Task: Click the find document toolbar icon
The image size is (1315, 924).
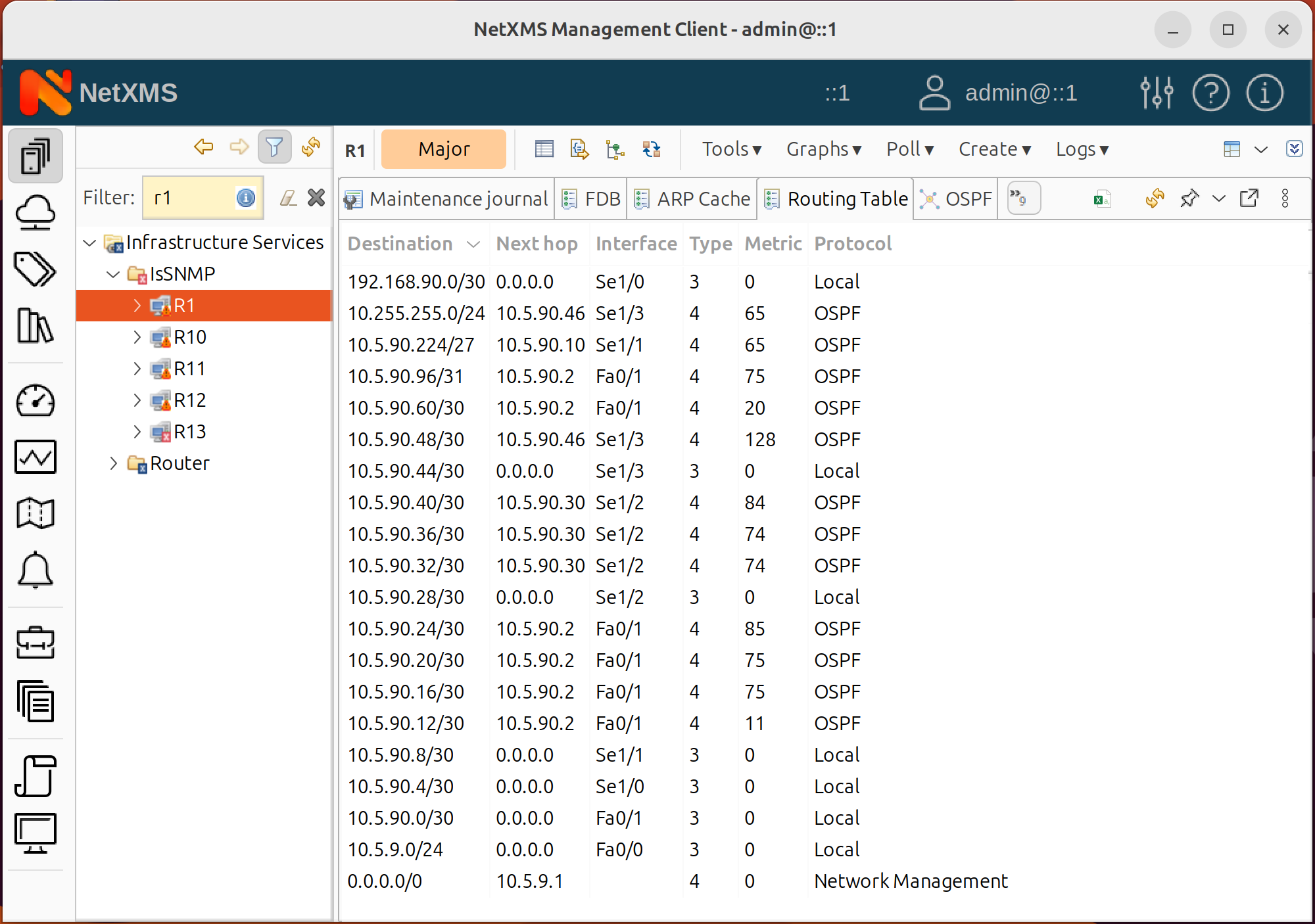Action: pos(579,149)
